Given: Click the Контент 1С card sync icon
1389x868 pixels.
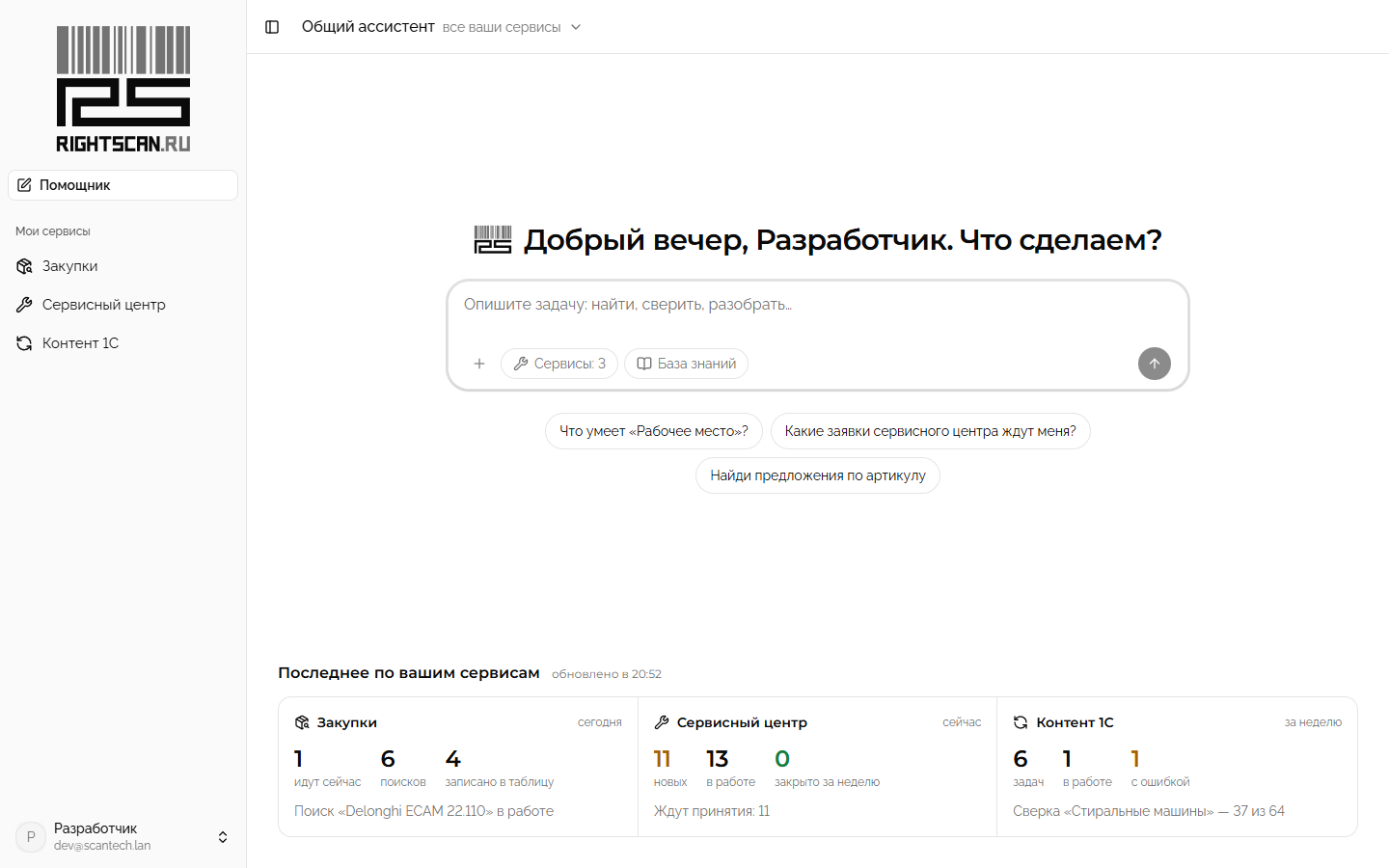Looking at the screenshot, I should click(1021, 722).
